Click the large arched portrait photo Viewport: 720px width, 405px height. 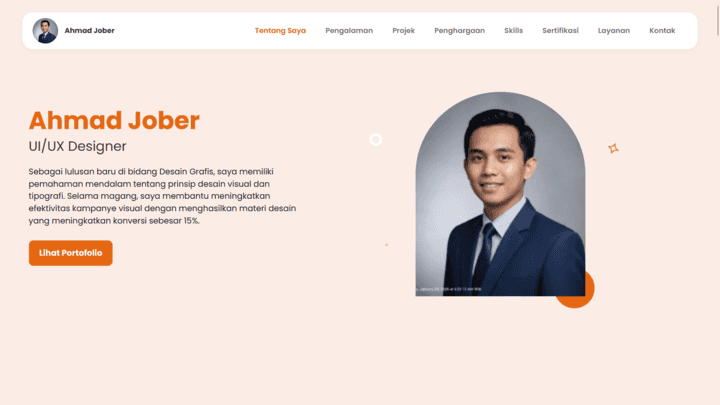click(x=500, y=194)
